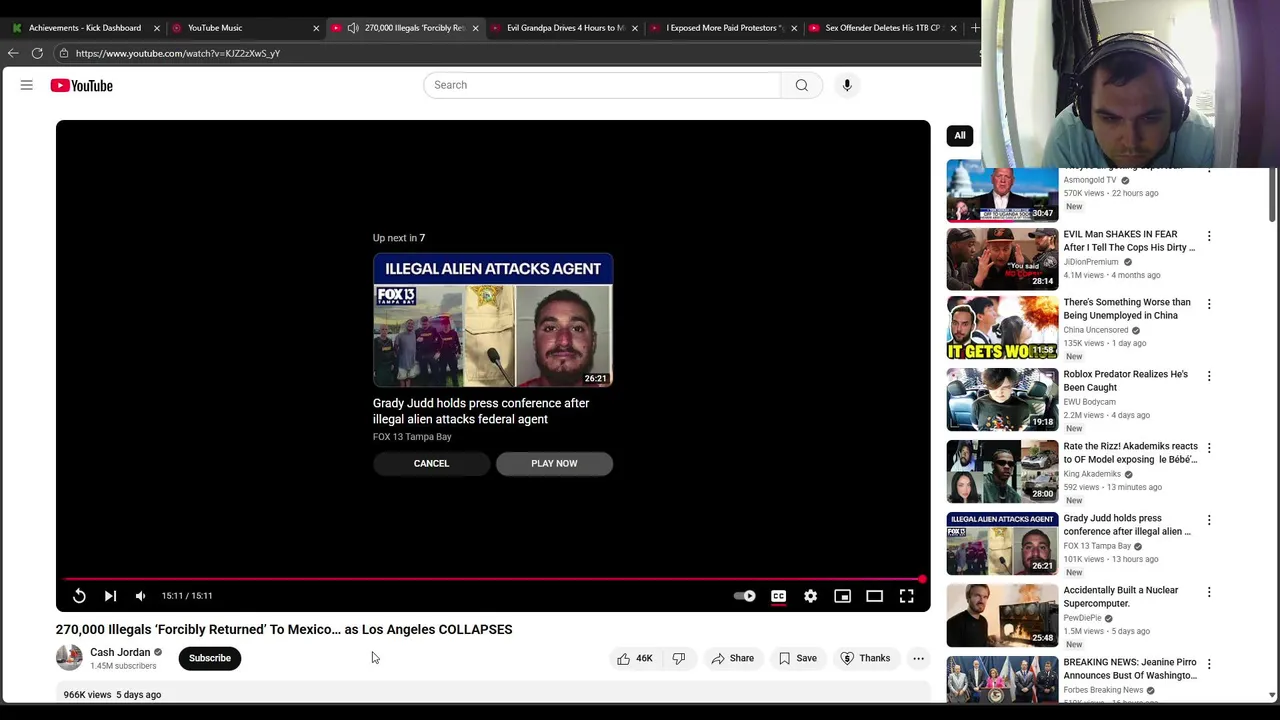Viewport: 1280px width, 720px height.
Task: Switch to I Exposed More Paid Protestors tab
Action: (723, 28)
